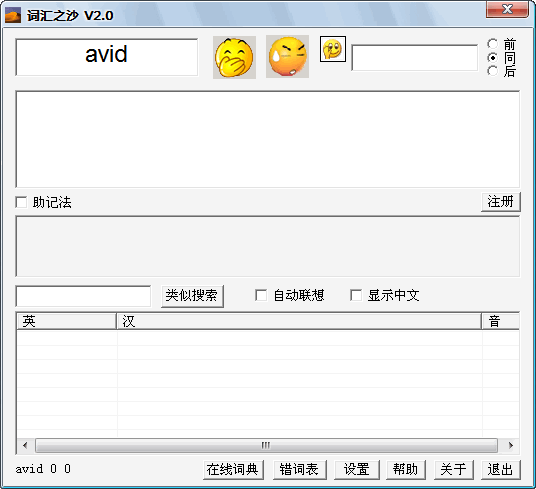Image resolution: width=536 pixels, height=489 pixels.
Task: Click the horizontal scrollbar right arrow
Action: [x=510, y=445]
